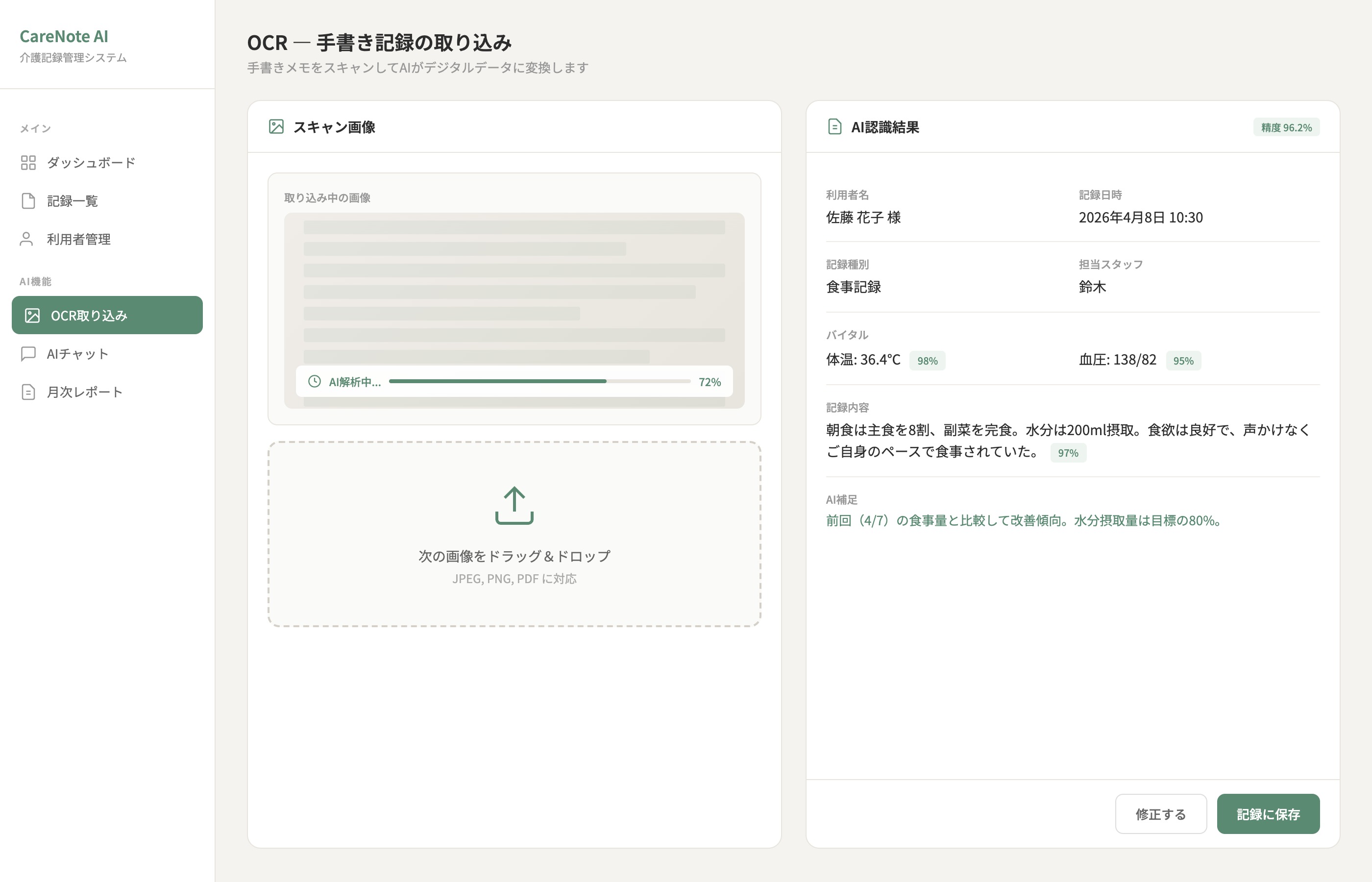Click the 体温: 36.4°C value
This screenshot has width=1372, height=882.
863,360
